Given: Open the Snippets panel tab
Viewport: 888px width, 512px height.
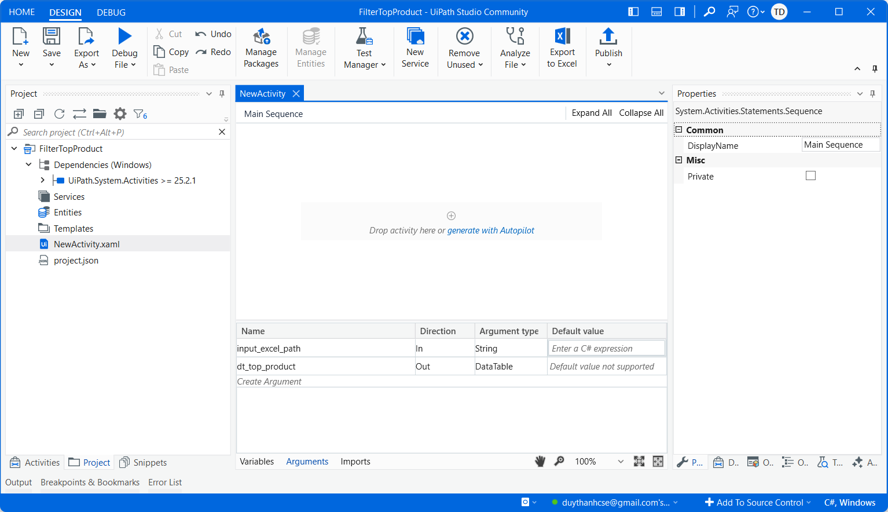Looking at the screenshot, I should (x=143, y=462).
